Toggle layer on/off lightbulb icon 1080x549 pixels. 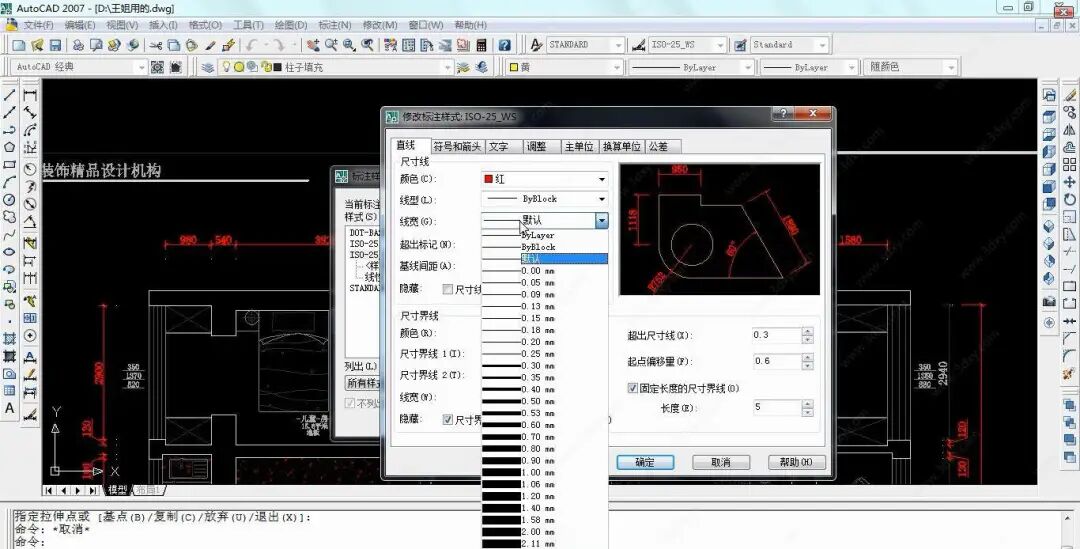[226, 67]
